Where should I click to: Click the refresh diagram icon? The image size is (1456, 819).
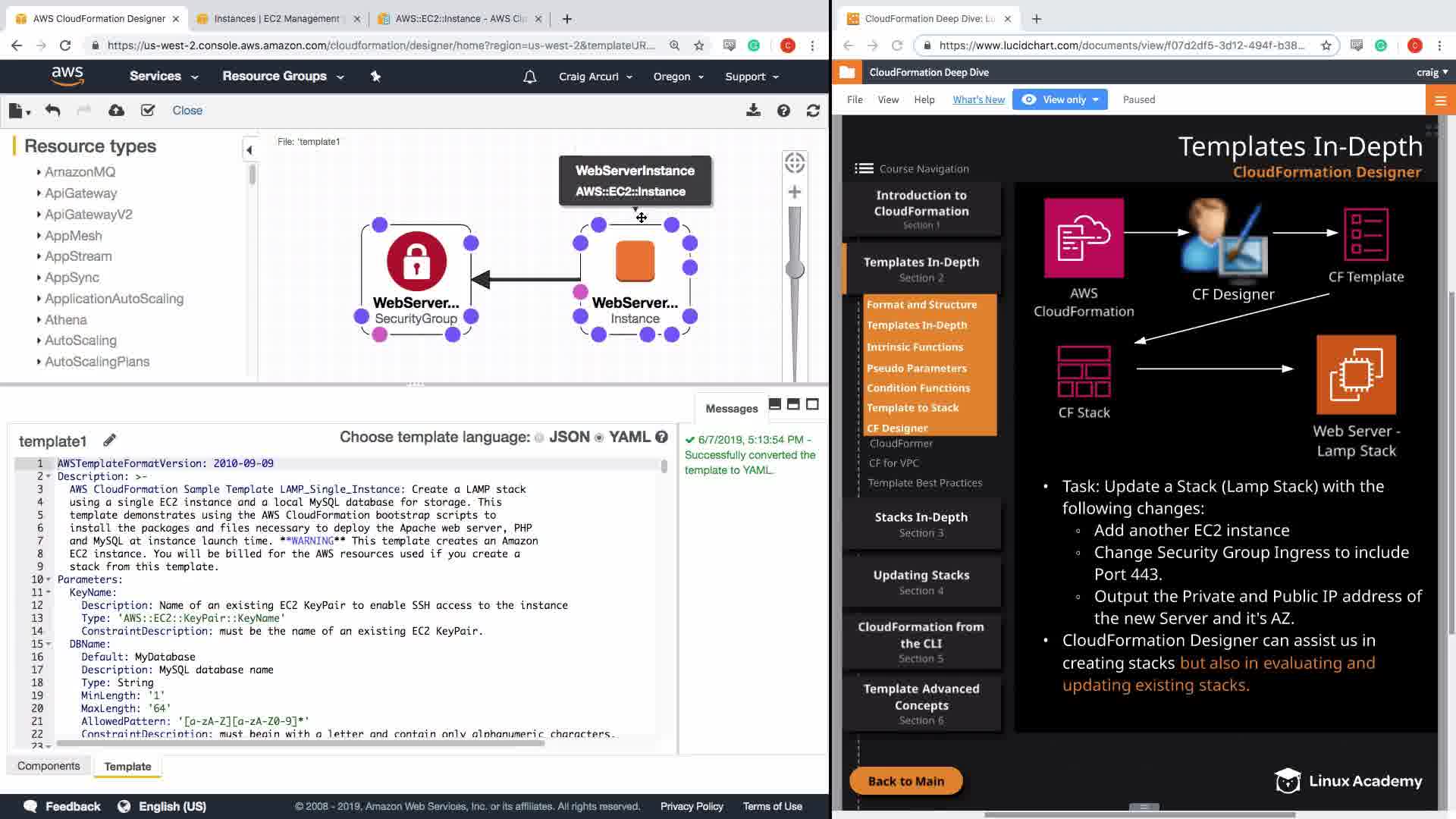[x=813, y=111]
